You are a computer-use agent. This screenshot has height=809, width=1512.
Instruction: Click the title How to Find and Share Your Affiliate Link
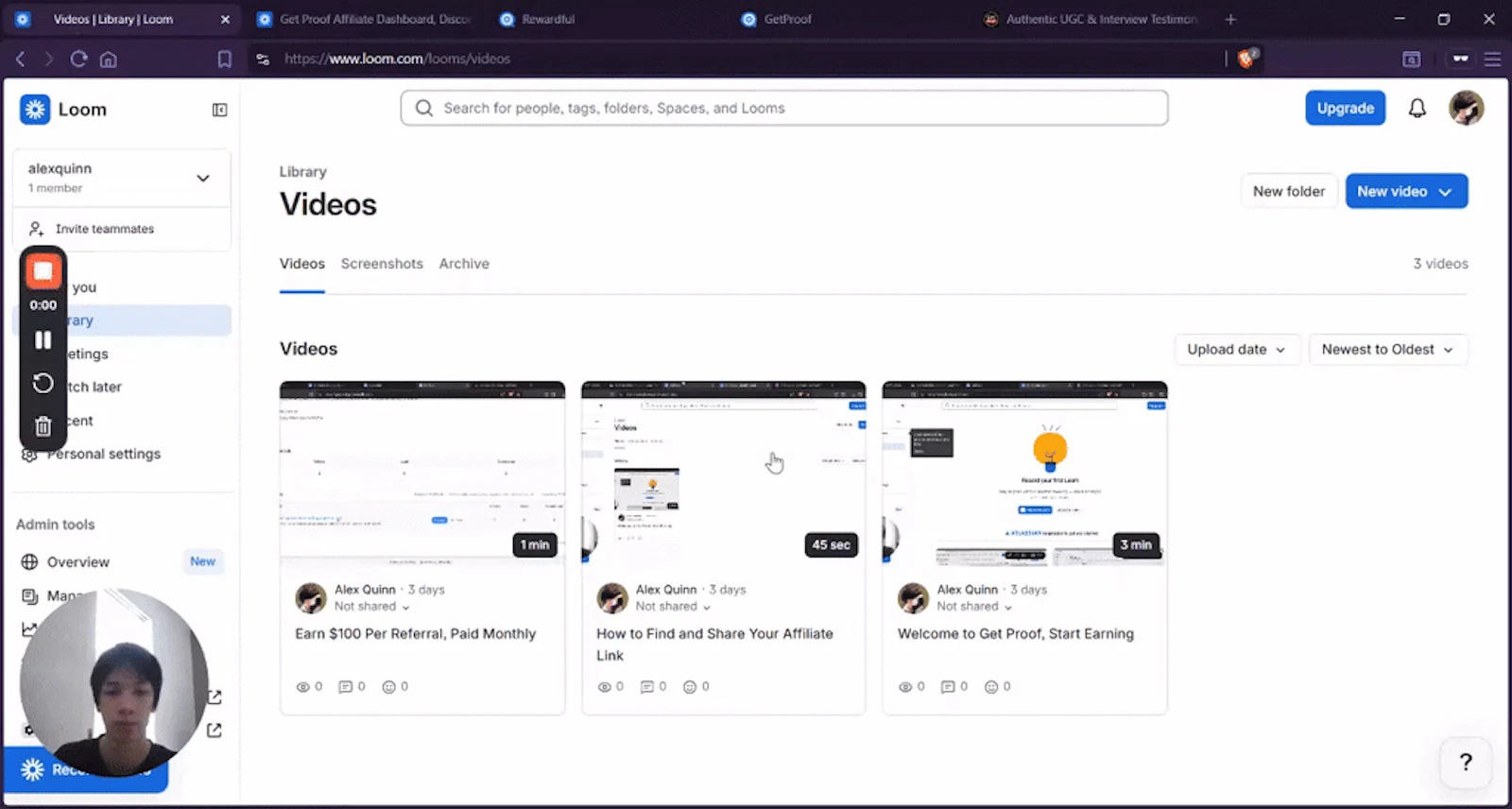tap(714, 645)
